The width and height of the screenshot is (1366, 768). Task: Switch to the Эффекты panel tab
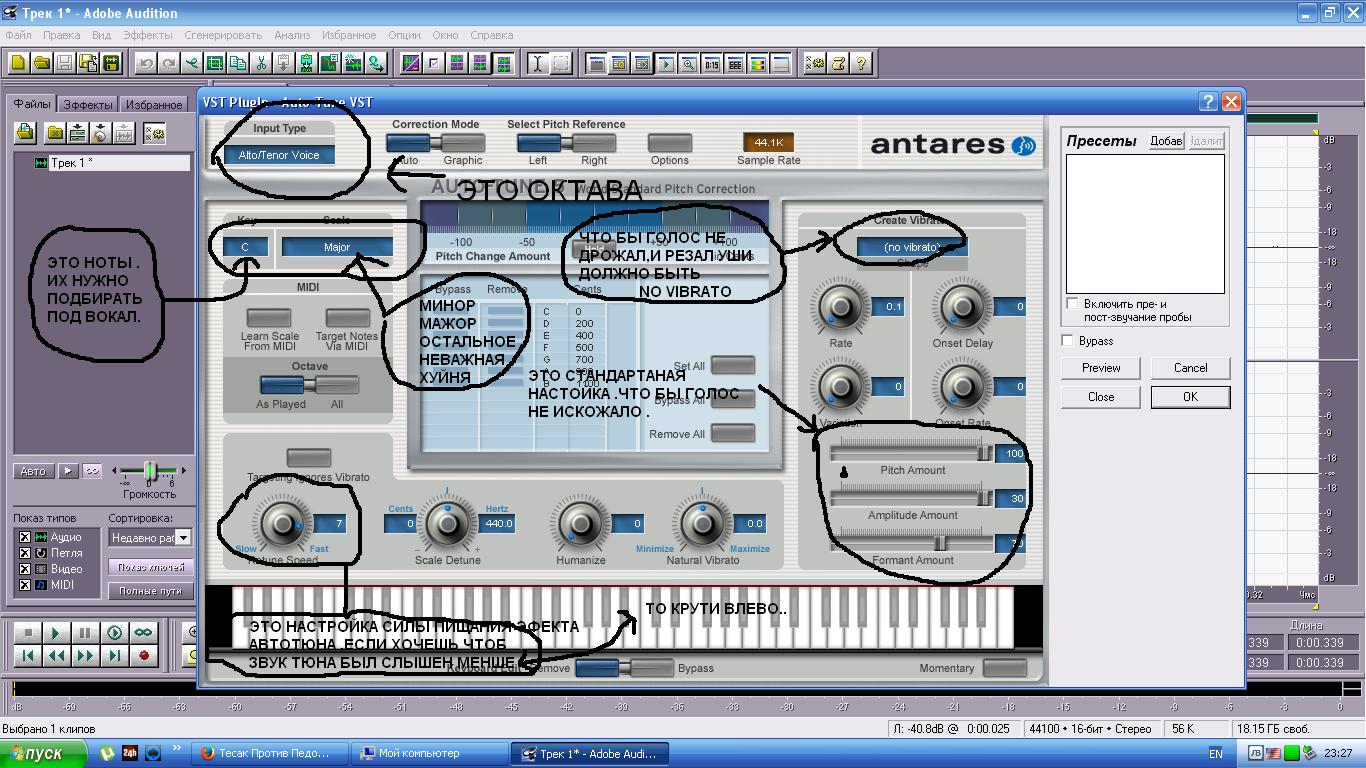click(88, 104)
